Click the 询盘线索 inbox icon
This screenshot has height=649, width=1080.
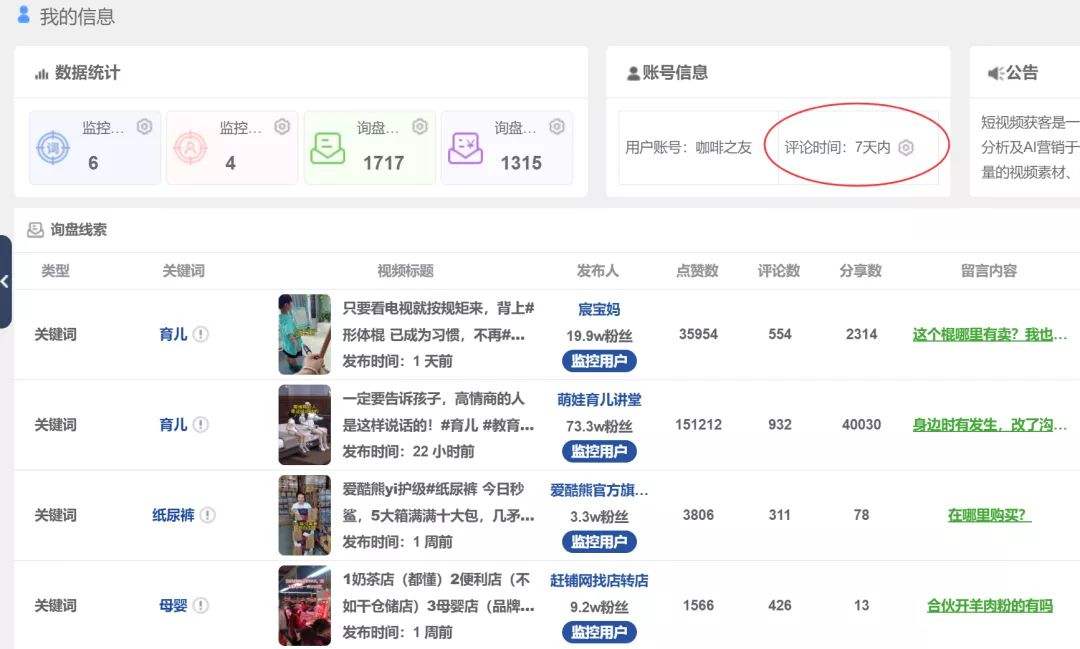tap(35, 230)
